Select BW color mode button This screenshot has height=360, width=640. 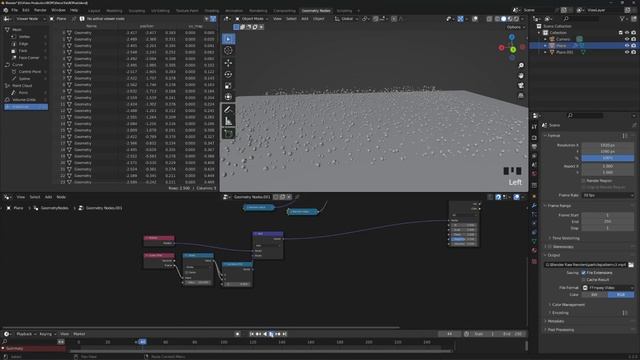click(594, 295)
